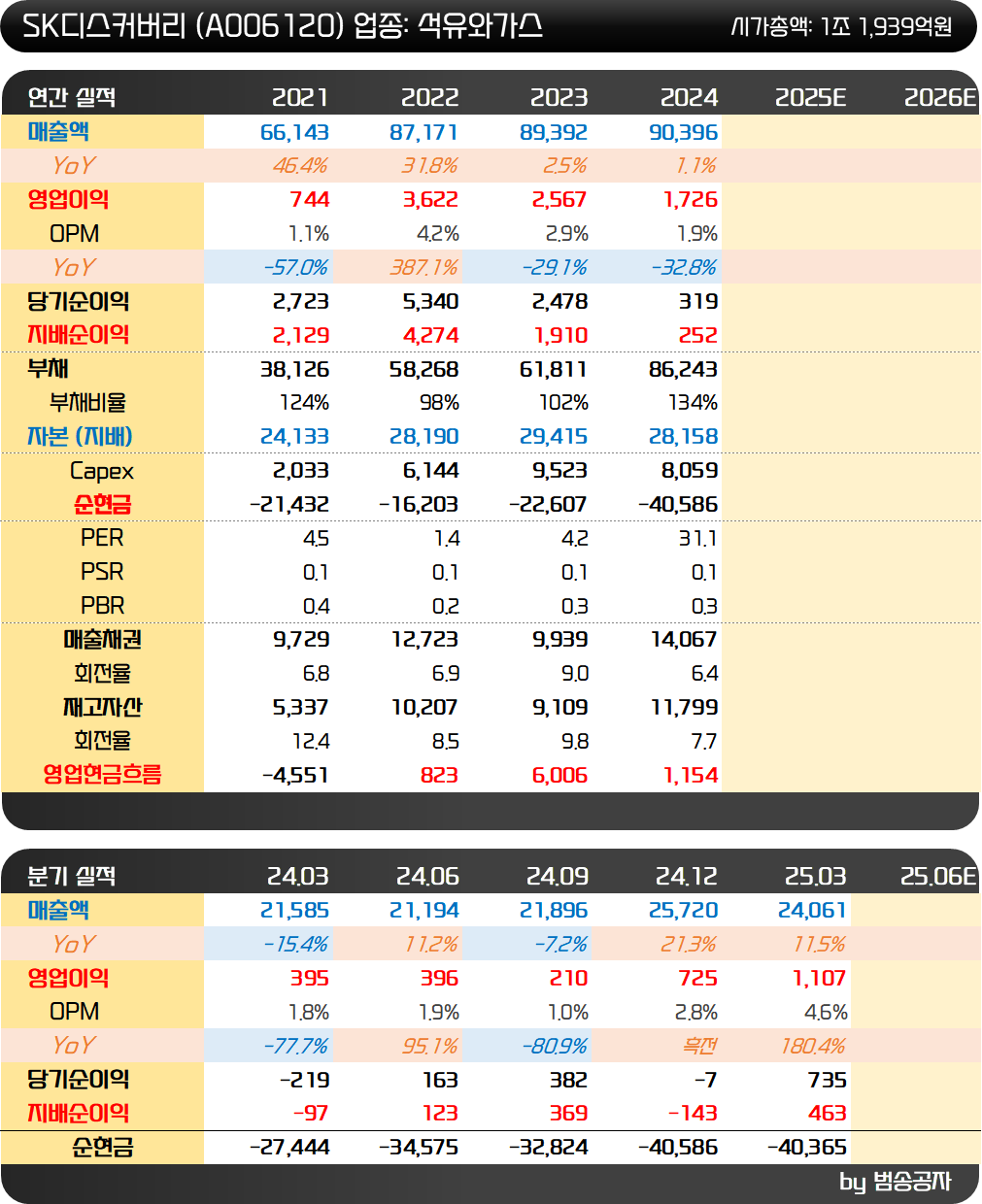Click the 흑전 YoY cell
982x1204 pixels.
pos(699,1045)
